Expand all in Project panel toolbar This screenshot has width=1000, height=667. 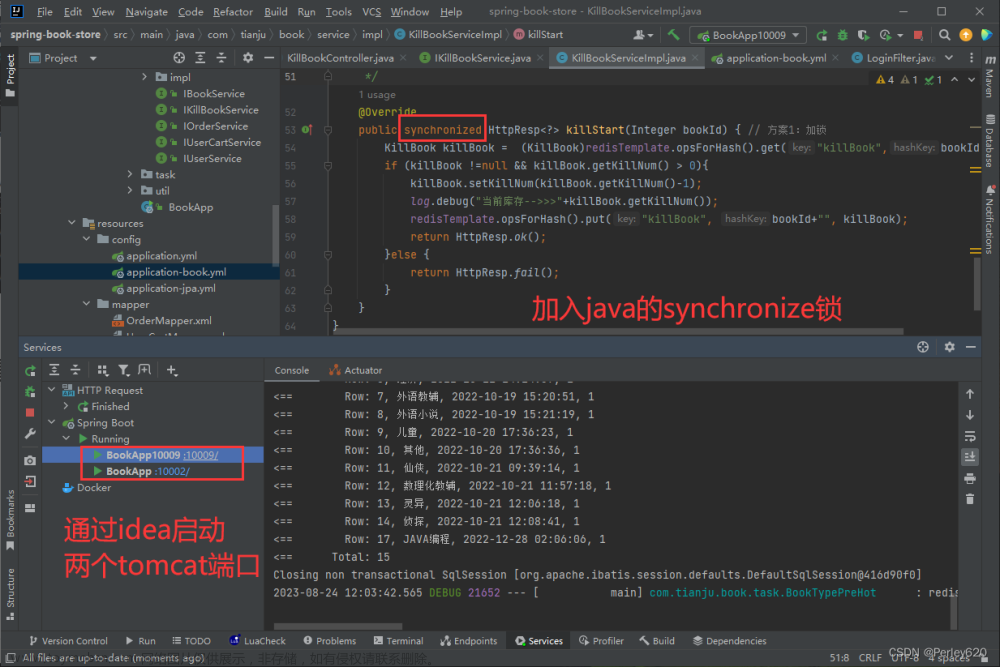[x=200, y=58]
